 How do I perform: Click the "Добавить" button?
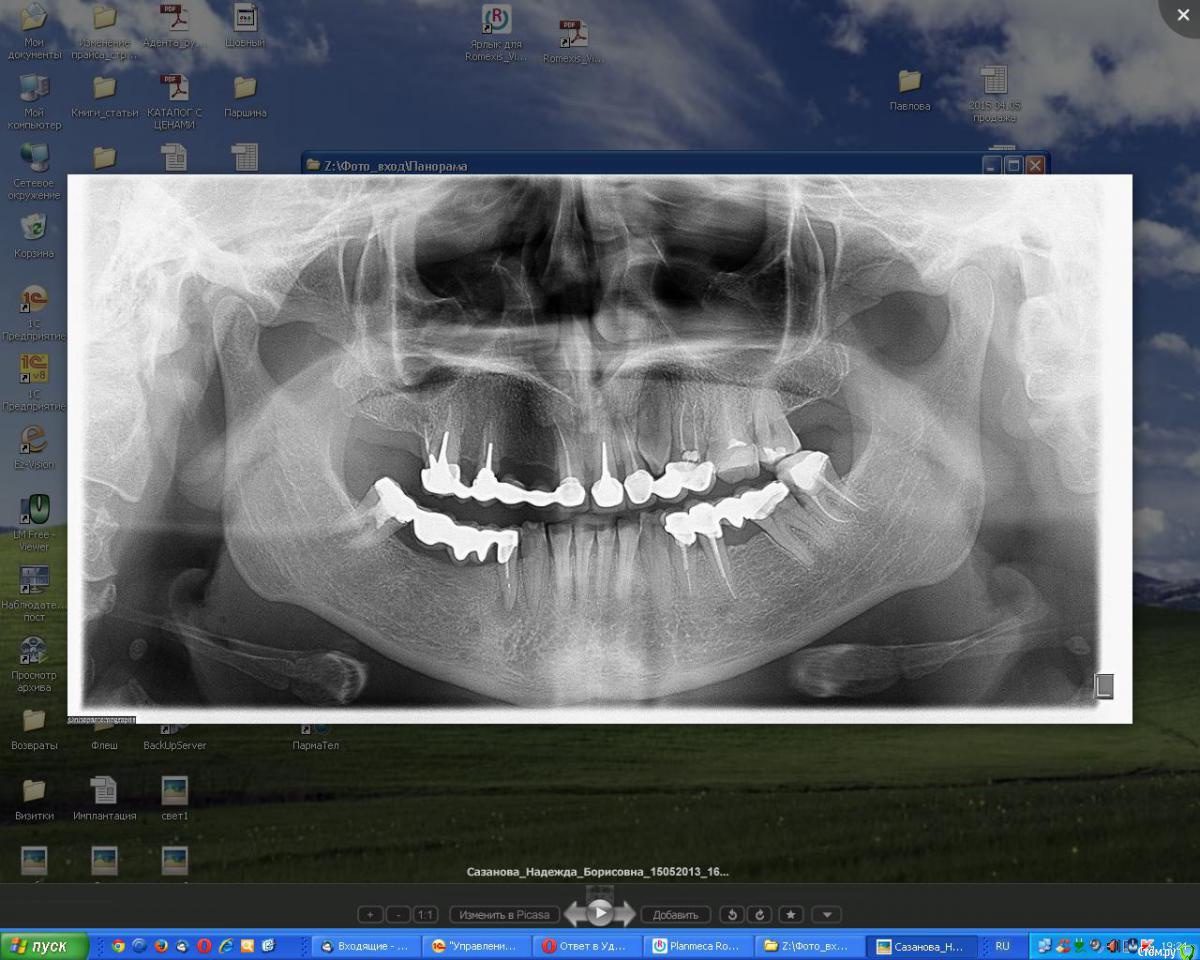coord(675,914)
